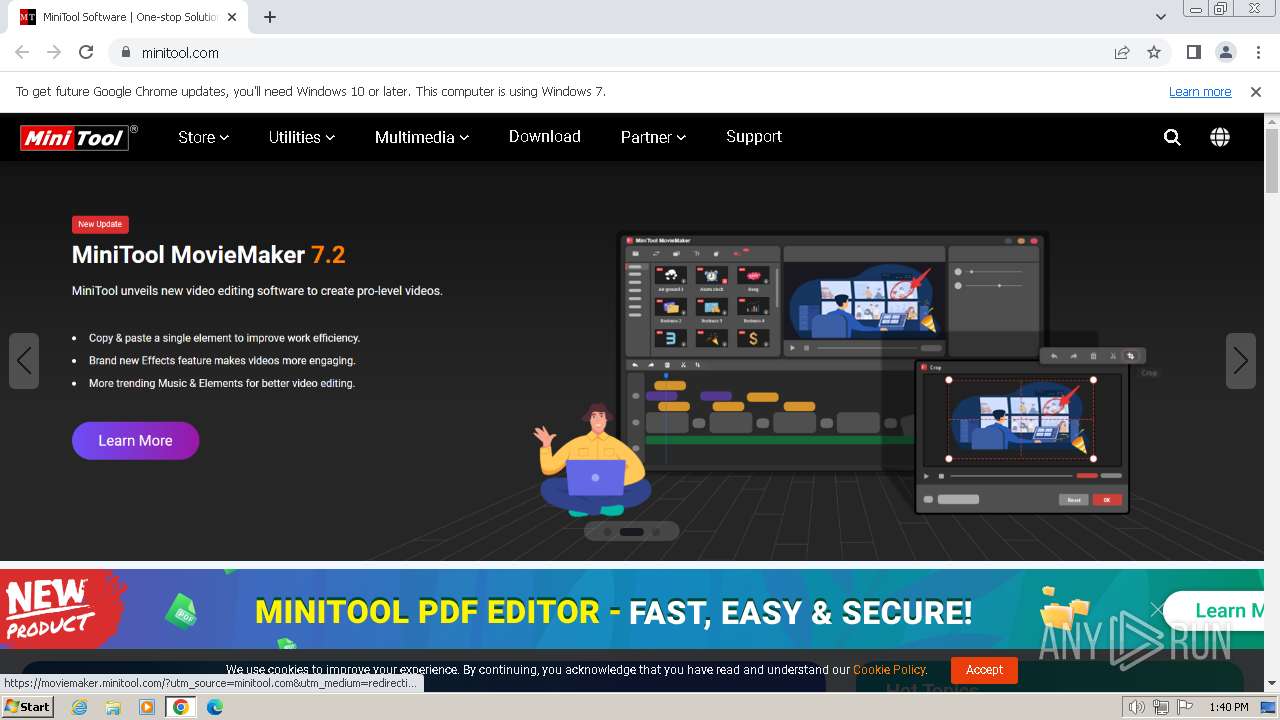
Task: View site information lock icon
Action: [126, 52]
